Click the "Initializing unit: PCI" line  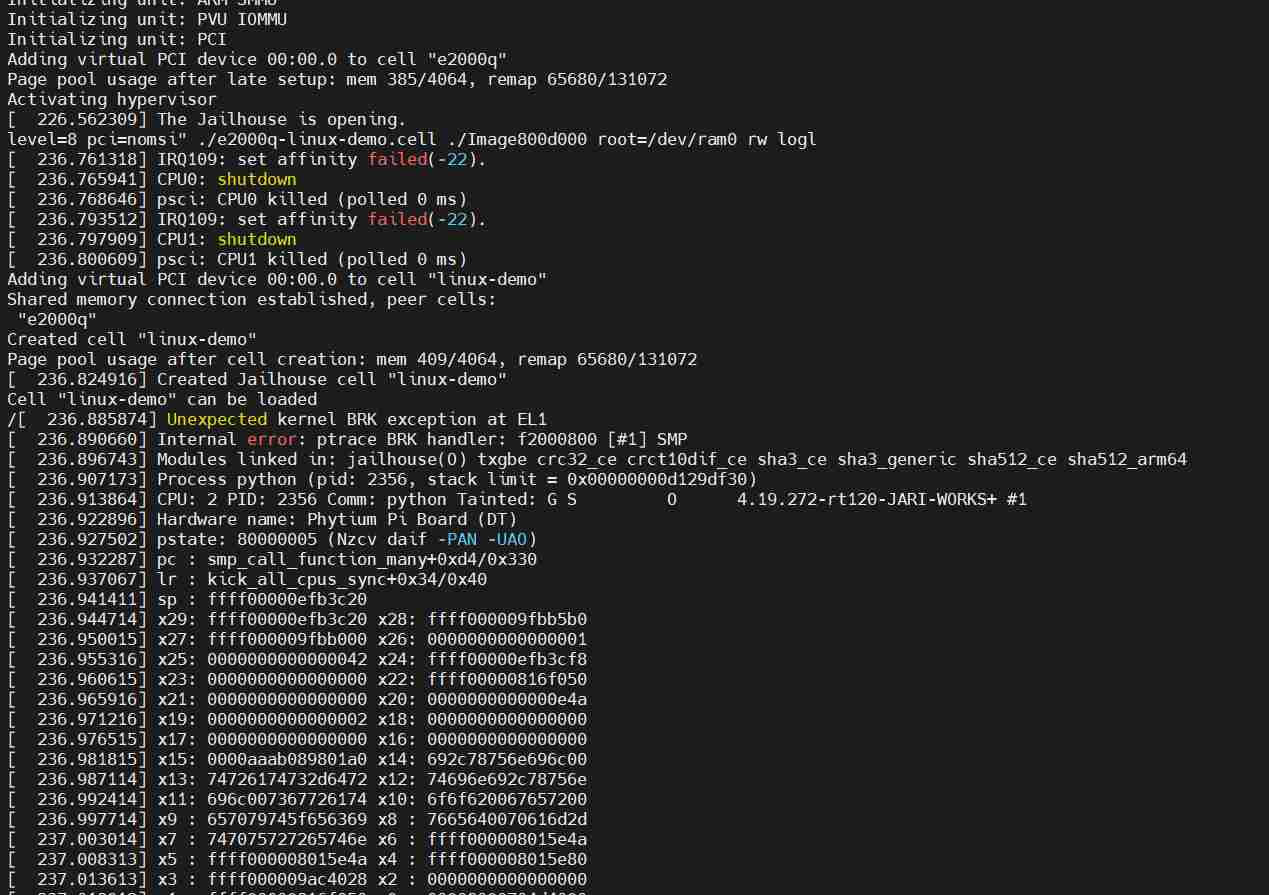click(x=117, y=39)
